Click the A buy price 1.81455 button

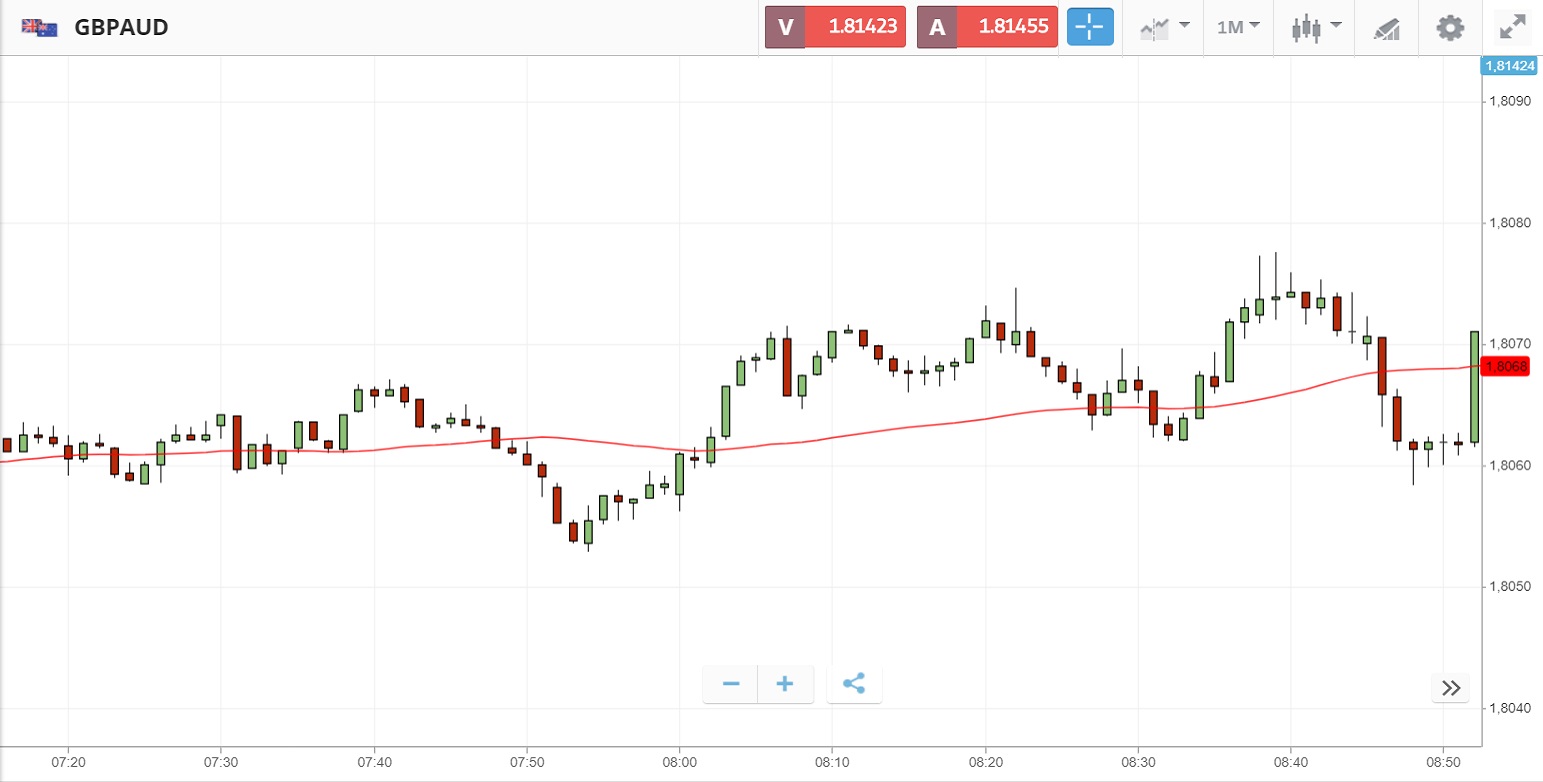(987, 27)
